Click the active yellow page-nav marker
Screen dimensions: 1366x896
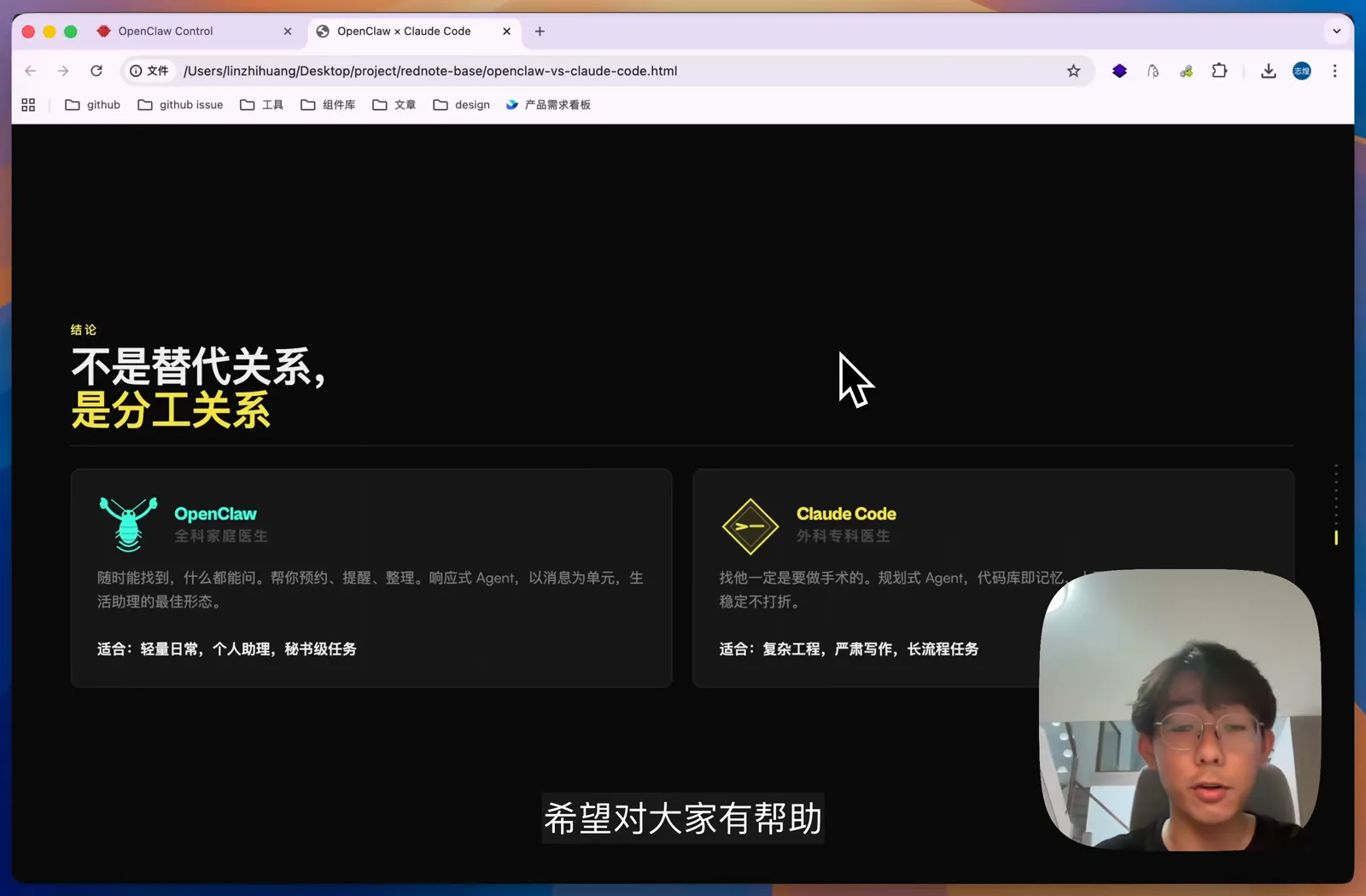[x=1336, y=538]
